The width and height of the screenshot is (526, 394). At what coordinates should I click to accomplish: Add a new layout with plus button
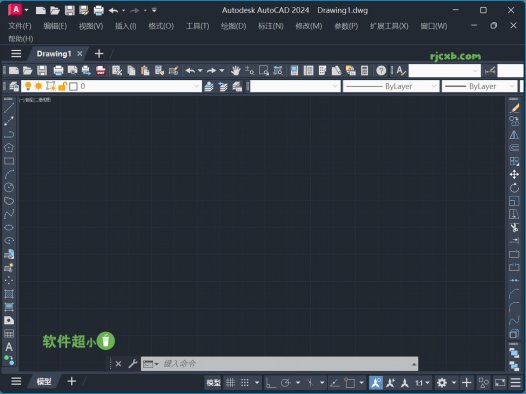coord(71,382)
